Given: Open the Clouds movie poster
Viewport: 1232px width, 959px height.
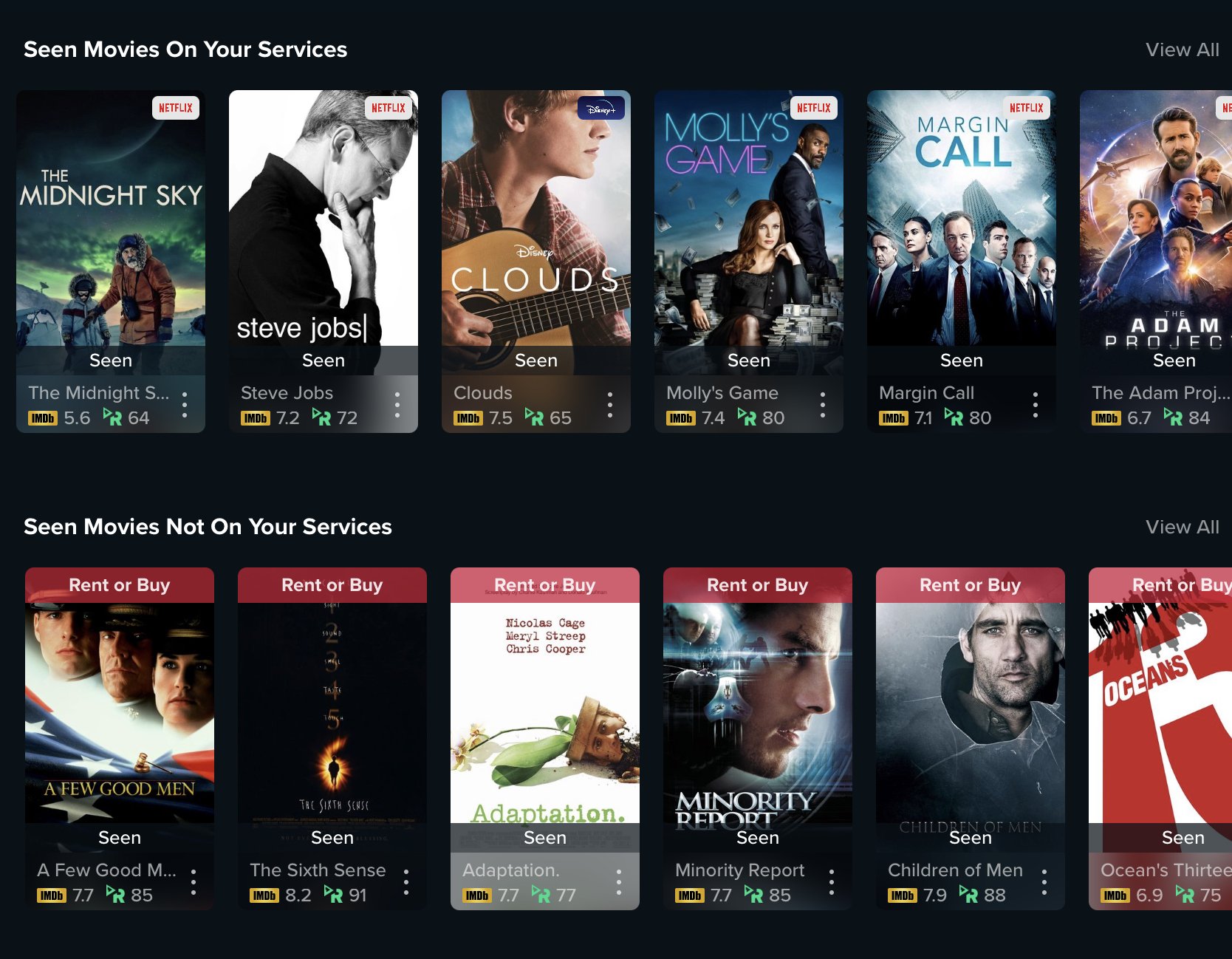Looking at the screenshot, I should click(536, 218).
